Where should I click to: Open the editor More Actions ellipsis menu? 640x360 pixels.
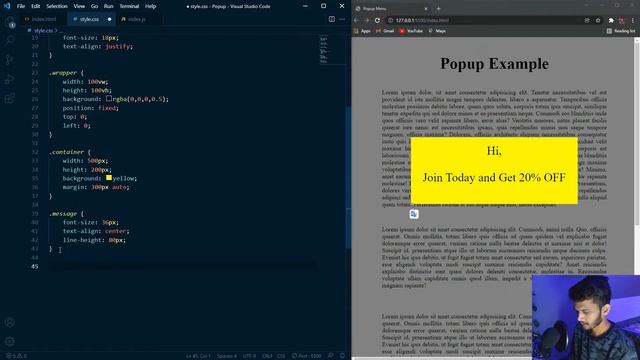342,19
